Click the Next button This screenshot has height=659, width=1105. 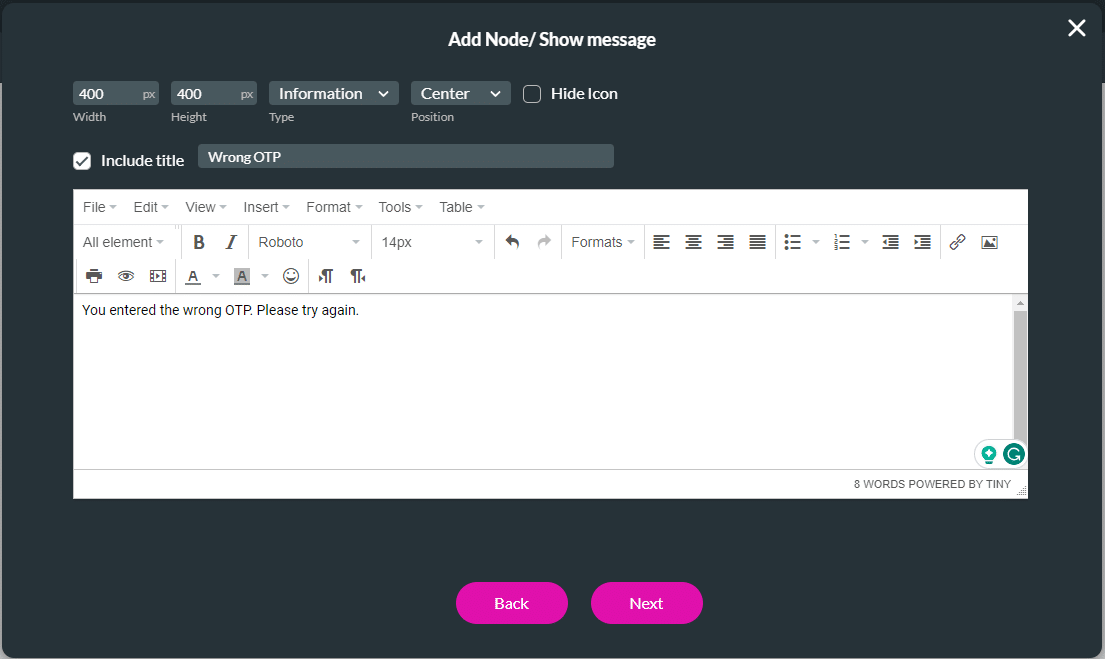coord(646,603)
